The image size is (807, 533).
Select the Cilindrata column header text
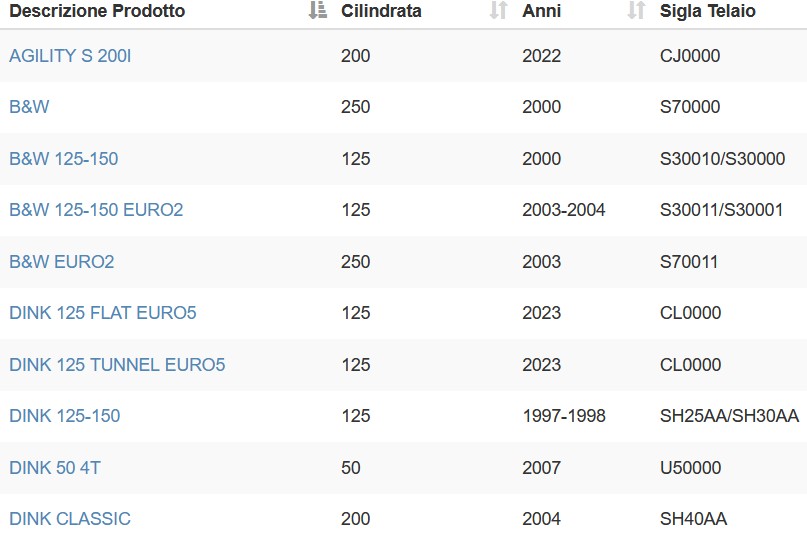[x=381, y=11]
